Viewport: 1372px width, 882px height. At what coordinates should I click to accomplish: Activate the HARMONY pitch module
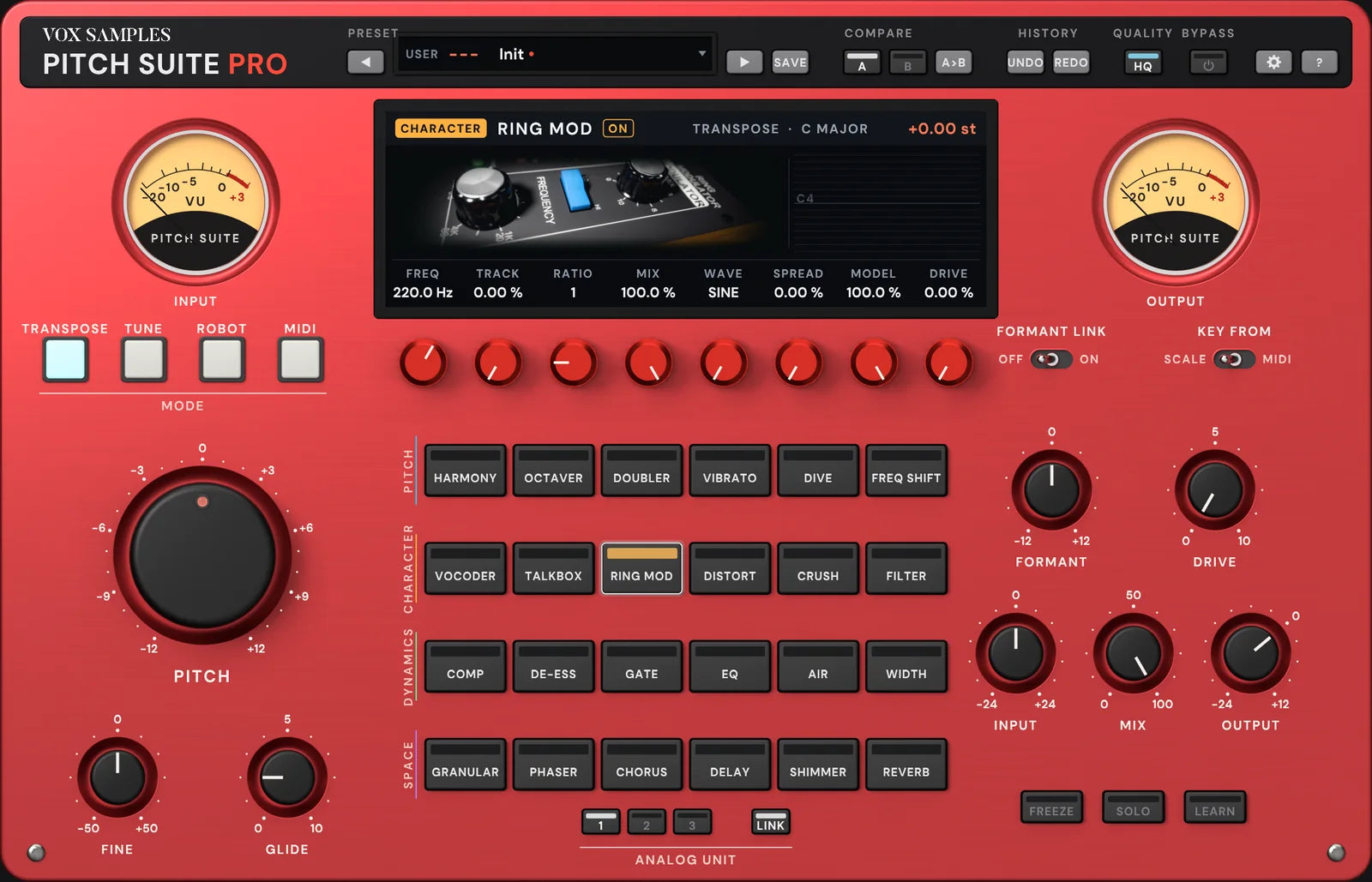click(465, 470)
